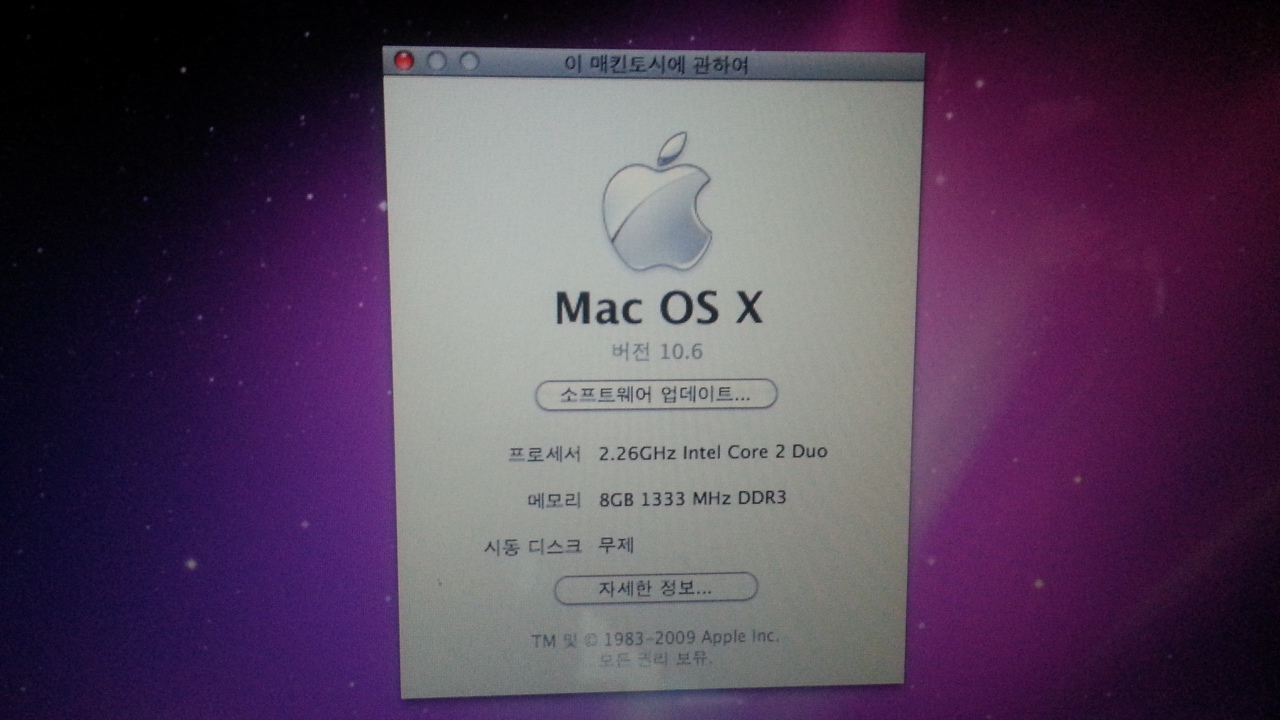Click the 모든 권리 보유. text
1280x720 pixels.
(x=656, y=659)
